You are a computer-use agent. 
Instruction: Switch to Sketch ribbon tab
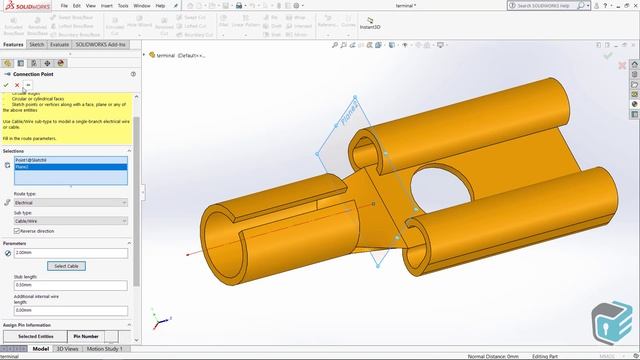pos(37,44)
